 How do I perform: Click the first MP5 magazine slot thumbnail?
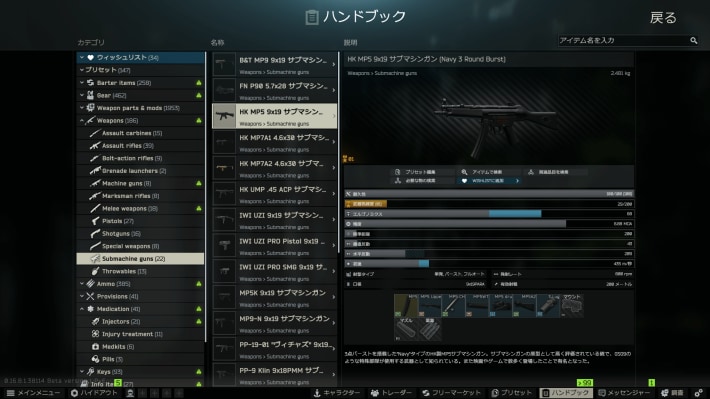(406, 306)
